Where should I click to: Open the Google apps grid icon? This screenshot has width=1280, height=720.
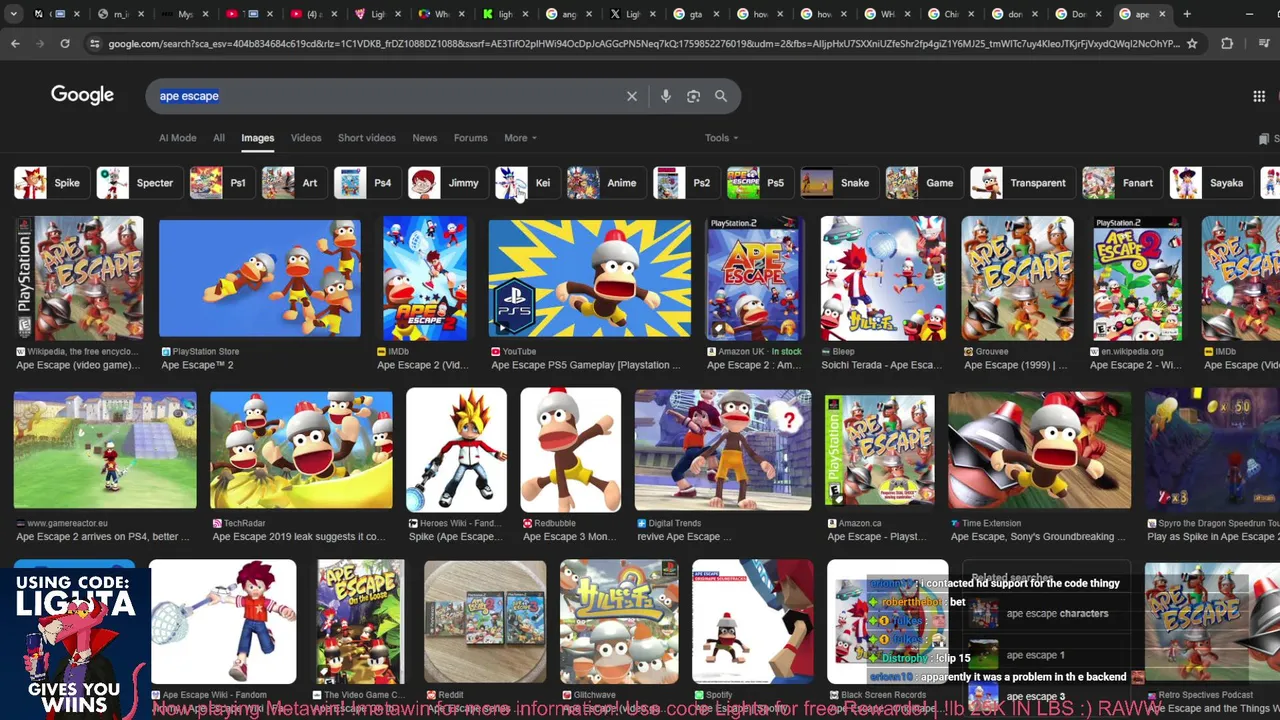coord(1259,96)
